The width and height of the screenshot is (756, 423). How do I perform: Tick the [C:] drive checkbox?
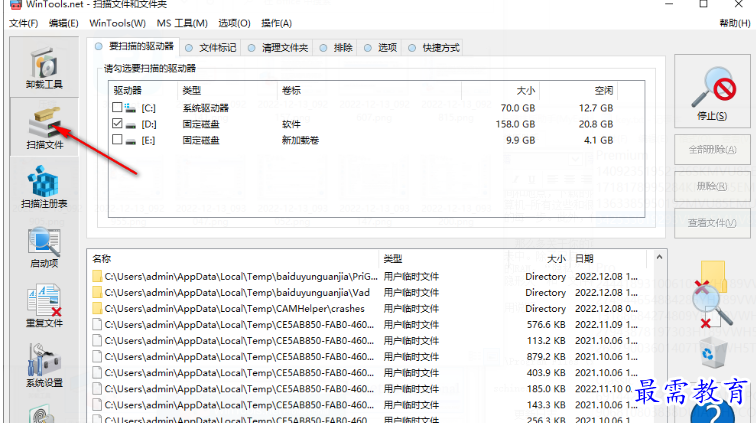[117, 107]
